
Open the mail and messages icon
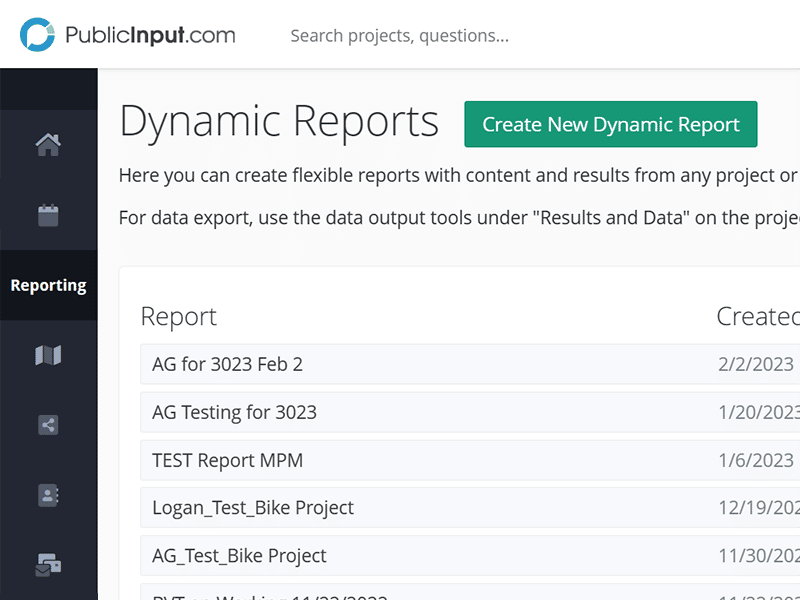(x=48, y=565)
